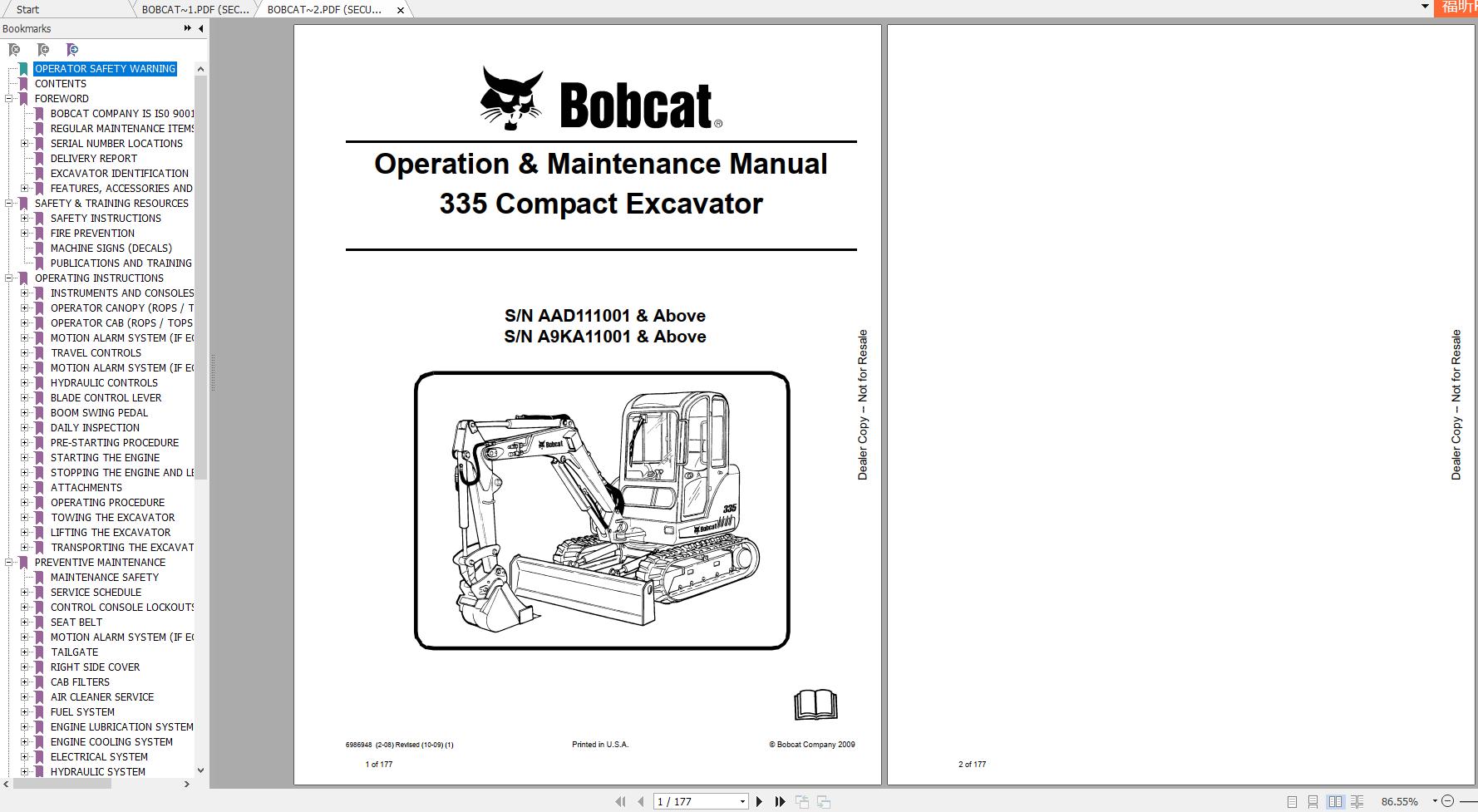Switch to single page view mode

pyautogui.click(x=1293, y=801)
